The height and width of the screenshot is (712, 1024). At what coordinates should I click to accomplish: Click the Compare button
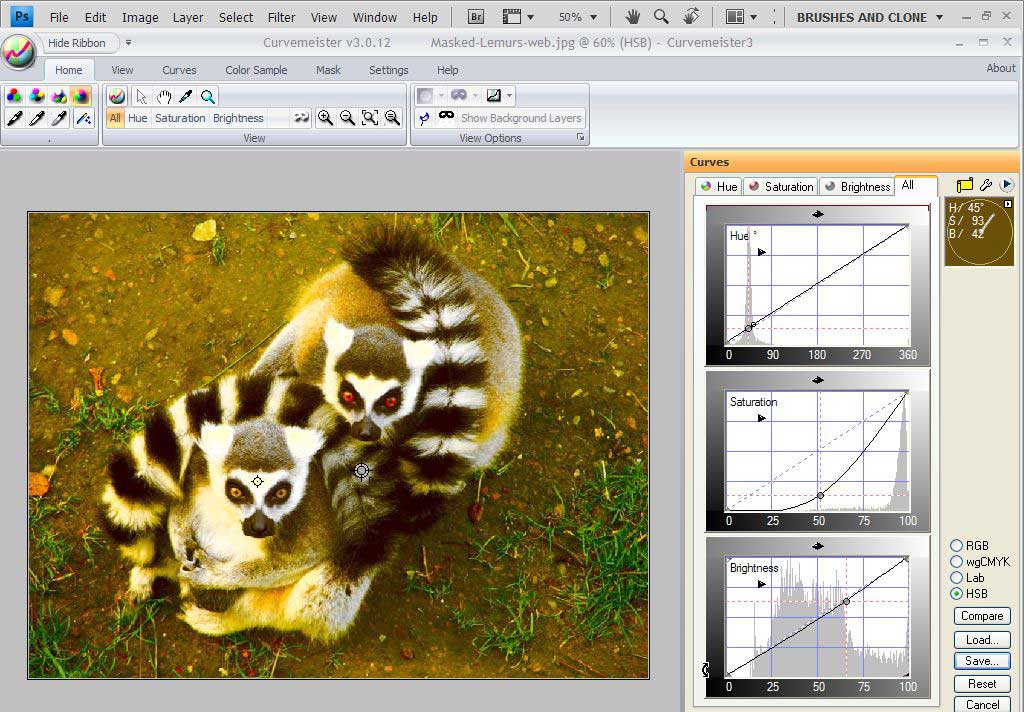(982, 616)
